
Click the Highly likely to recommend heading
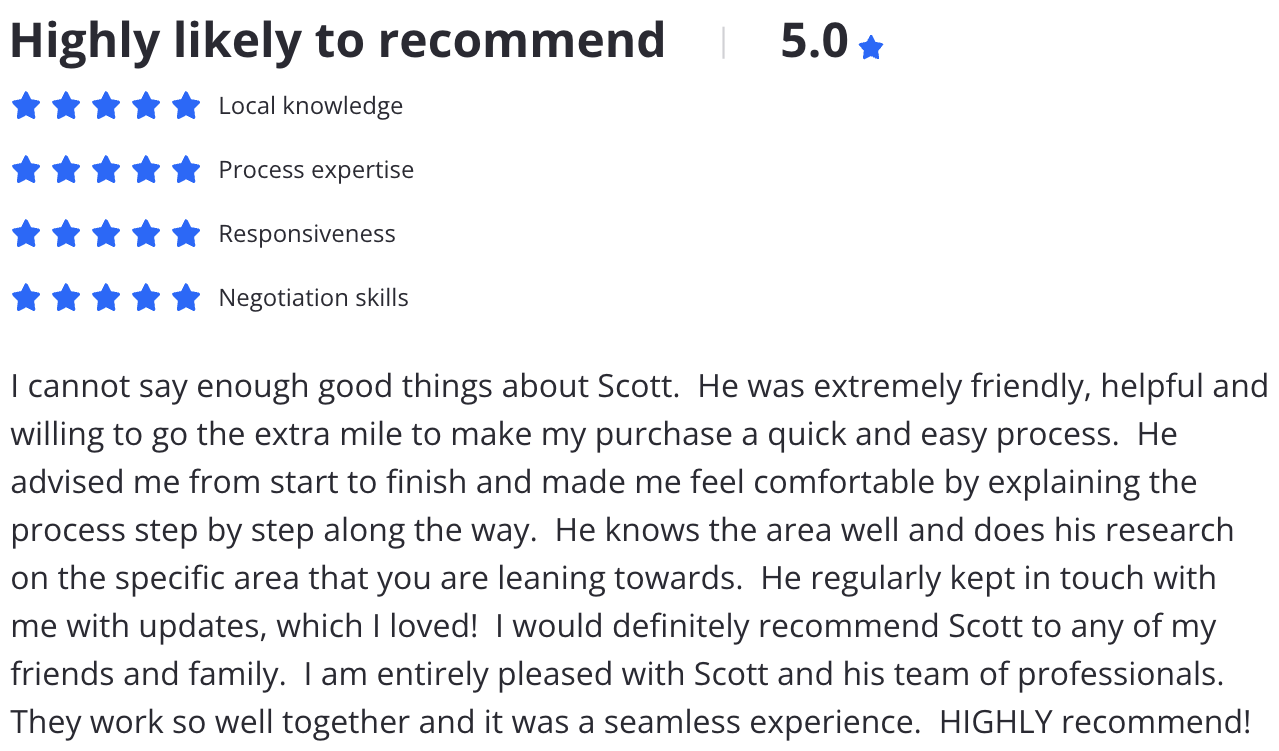tap(338, 41)
